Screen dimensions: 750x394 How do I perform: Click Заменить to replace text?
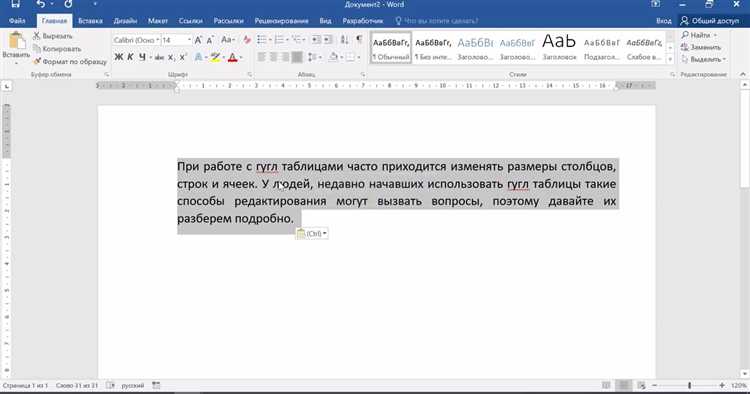[x=701, y=47]
